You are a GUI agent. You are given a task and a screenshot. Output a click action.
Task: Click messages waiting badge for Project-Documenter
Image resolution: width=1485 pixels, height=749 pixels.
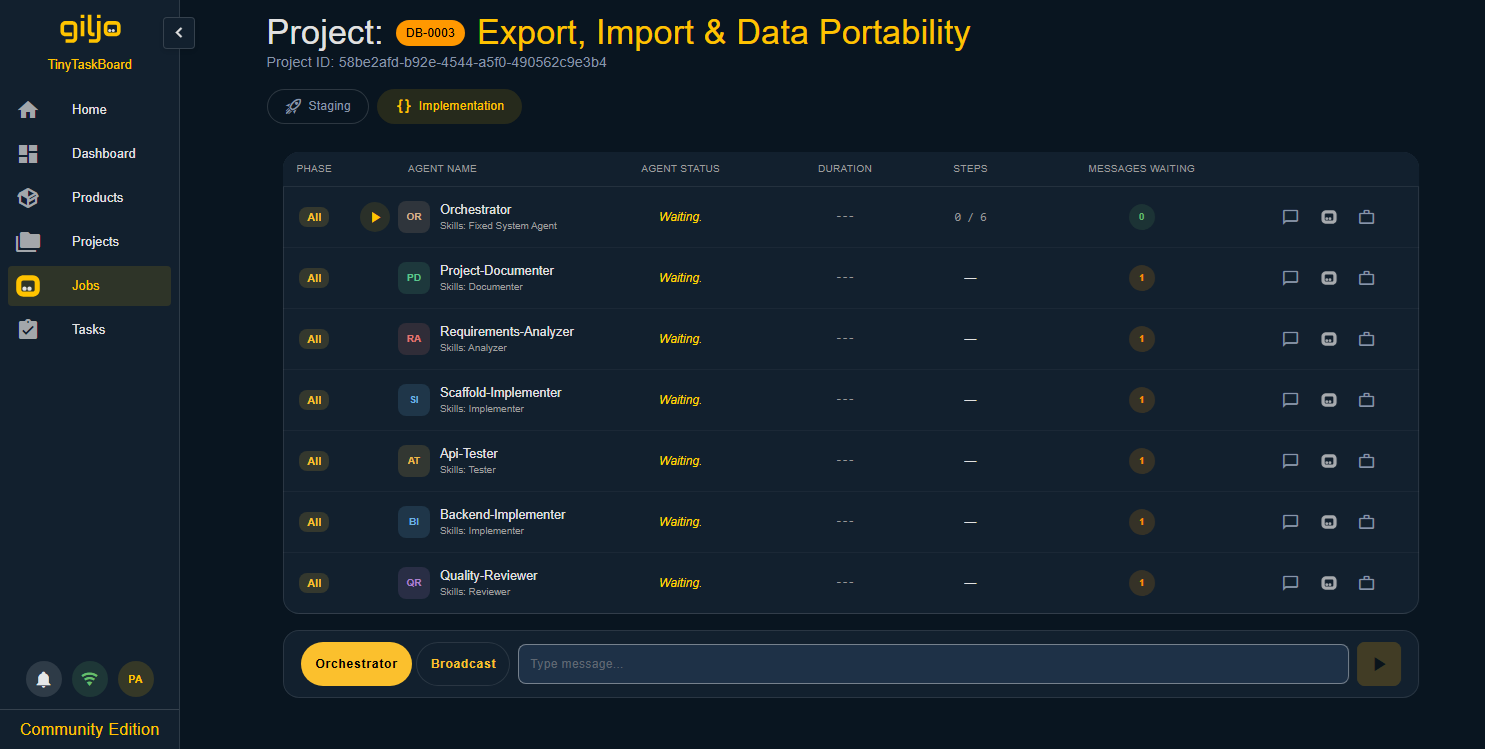[x=1142, y=278]
